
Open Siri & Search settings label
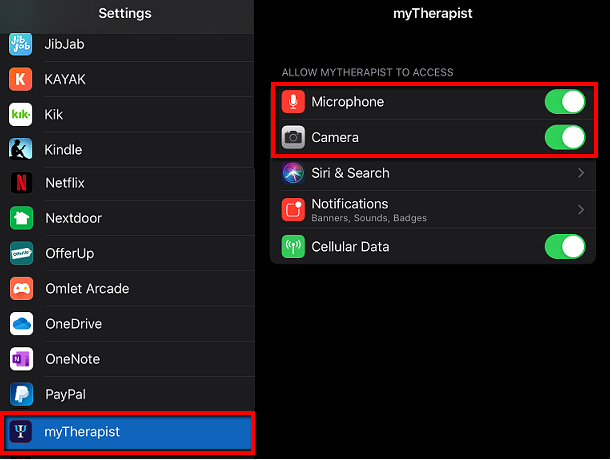point(350,173)
